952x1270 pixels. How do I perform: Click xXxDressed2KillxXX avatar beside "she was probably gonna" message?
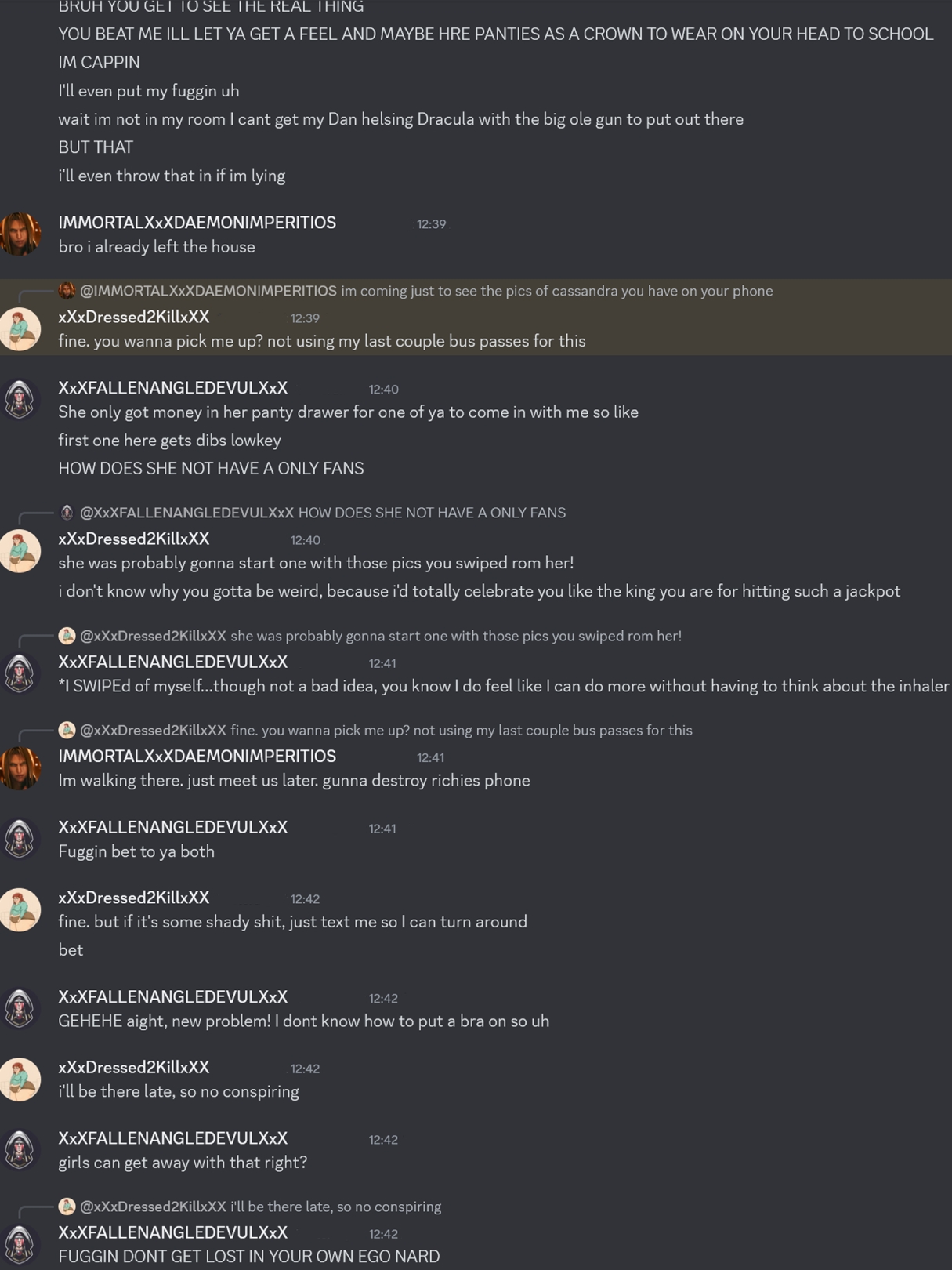click(20, 550)
